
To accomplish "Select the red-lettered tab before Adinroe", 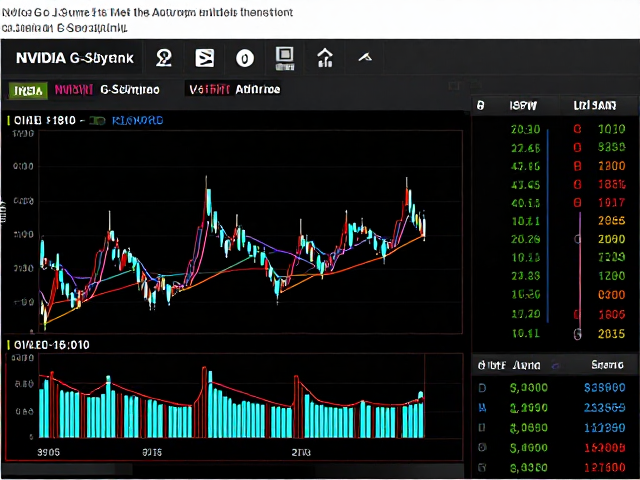I will pos(209,89).
